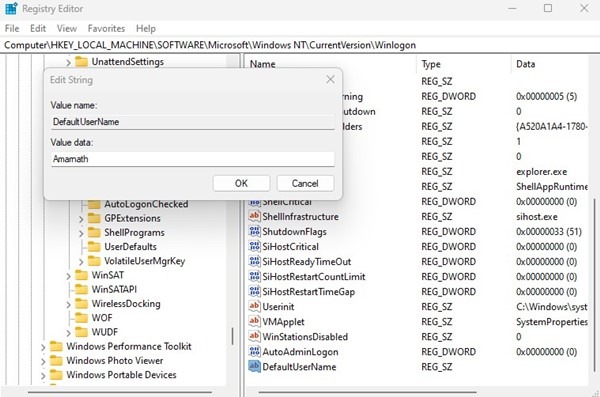The height and width of the screenshot is (397, 600).
Task: Select the WUDF folder icon
Action: pyautogui.click(x=81, y=332)
